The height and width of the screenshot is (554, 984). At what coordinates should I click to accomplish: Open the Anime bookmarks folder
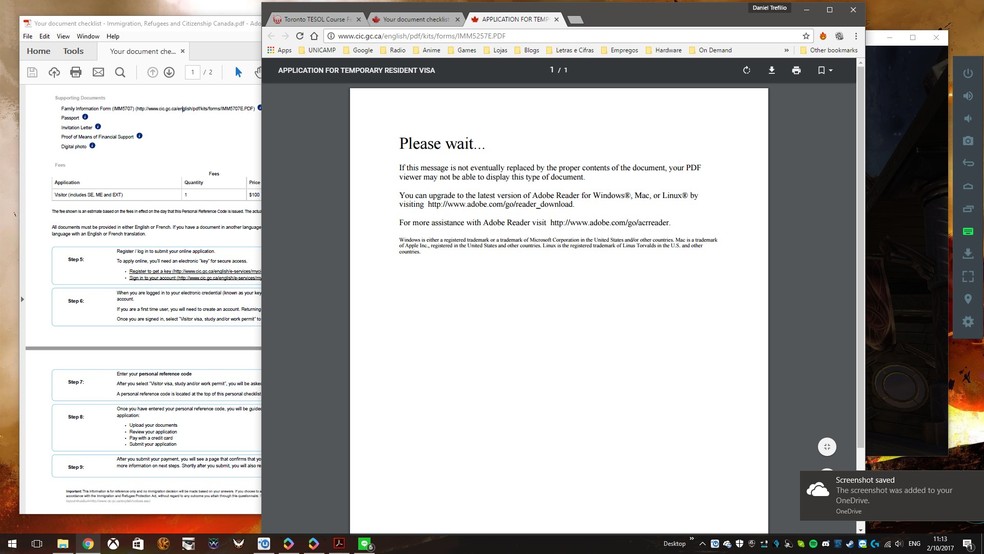426,50
